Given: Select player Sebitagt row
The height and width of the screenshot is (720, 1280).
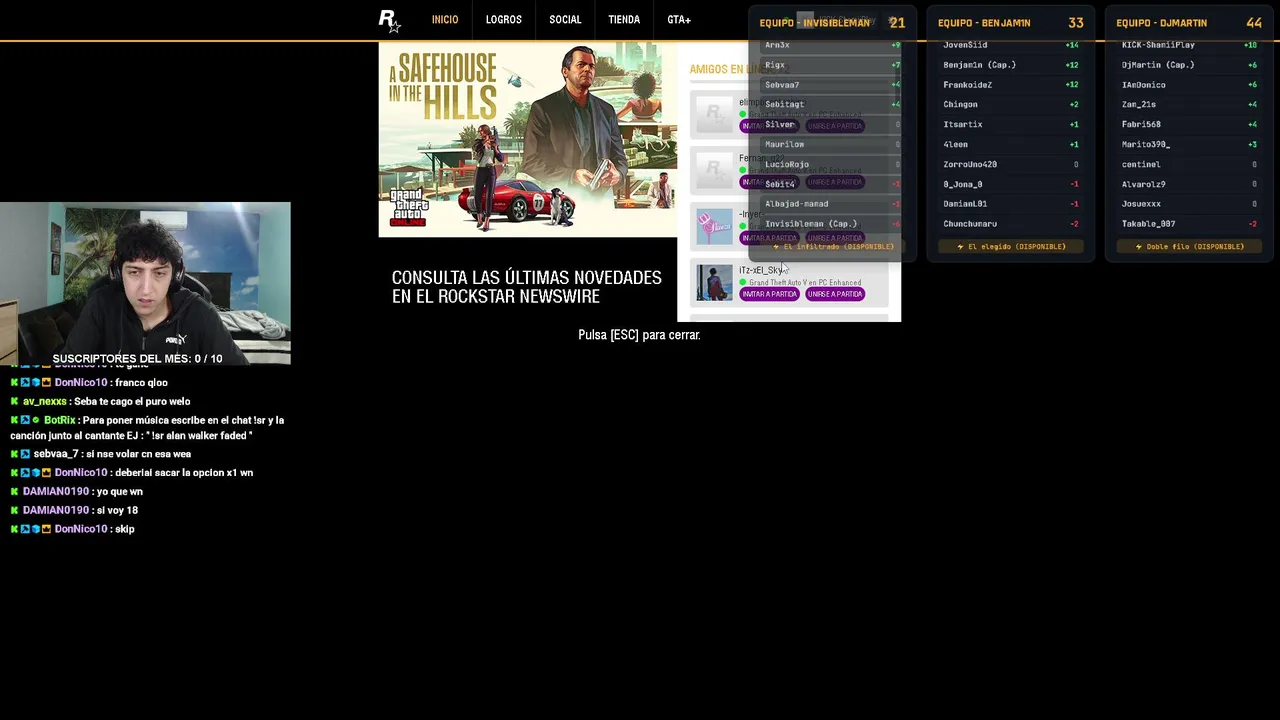Looking at the screenshot, I should (x=832, y=105).
